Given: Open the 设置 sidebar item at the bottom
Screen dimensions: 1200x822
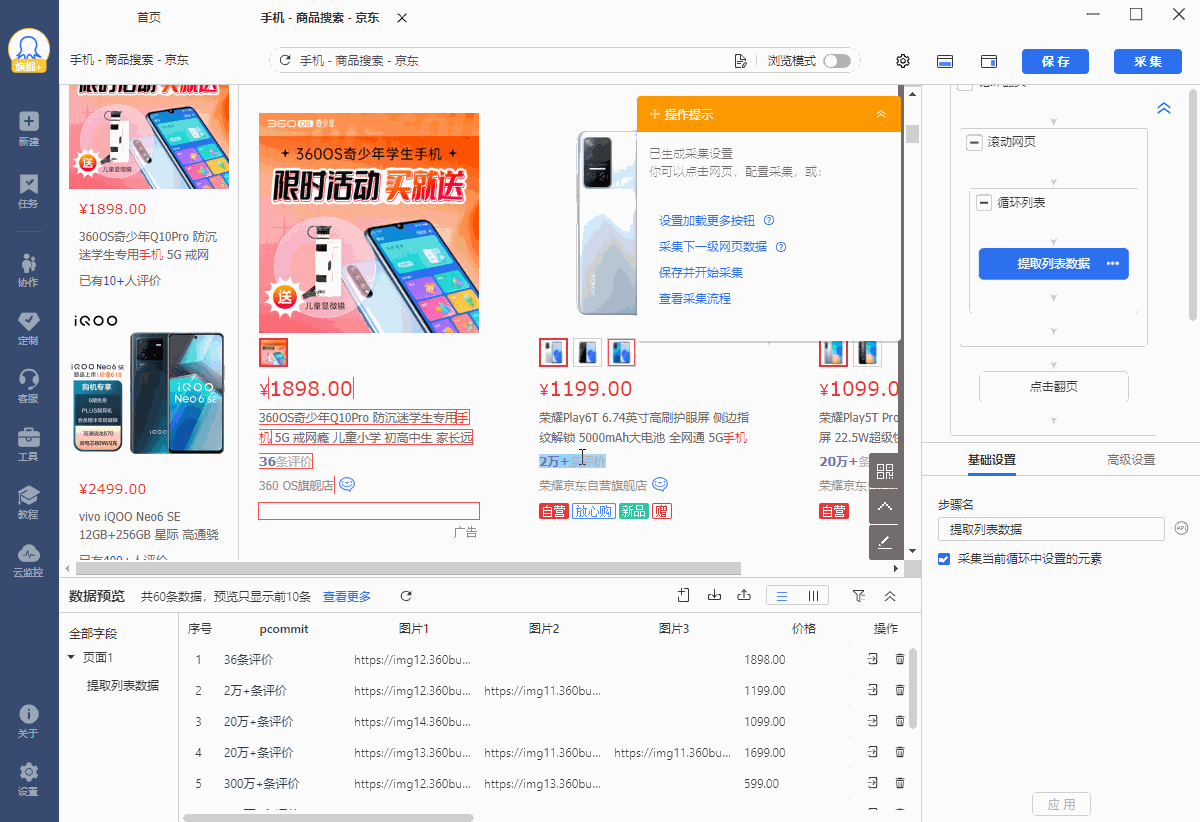Looking at the screenshot, I should pos(28,779).
